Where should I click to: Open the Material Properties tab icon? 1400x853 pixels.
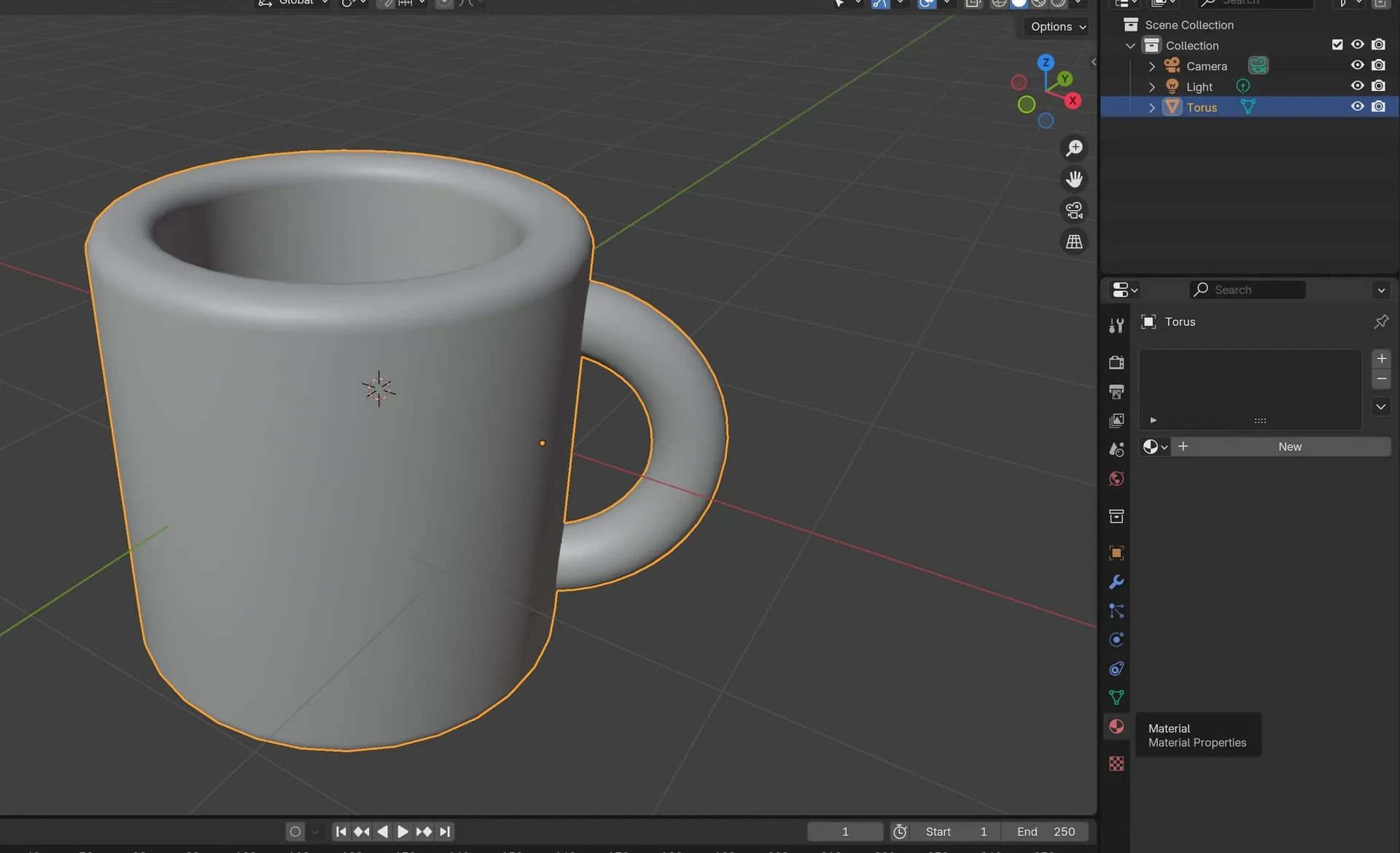[x=1116, y=726]
